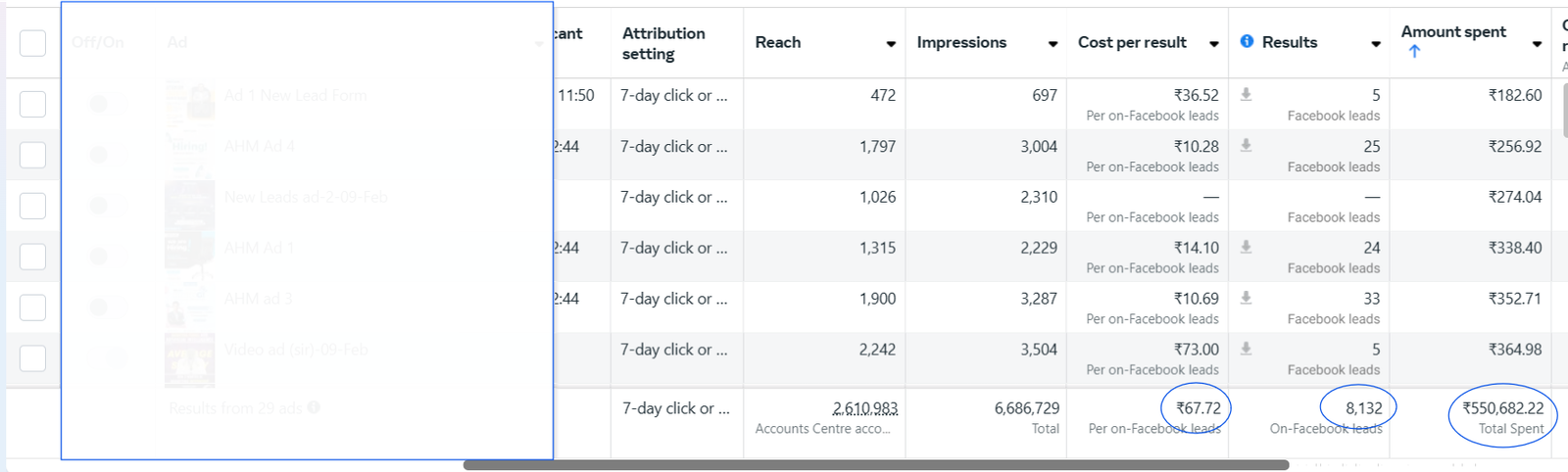This screenshot has width=1568, height=472.
Task: Download leads for the 24 results row
Action: tap(1247, 248)
